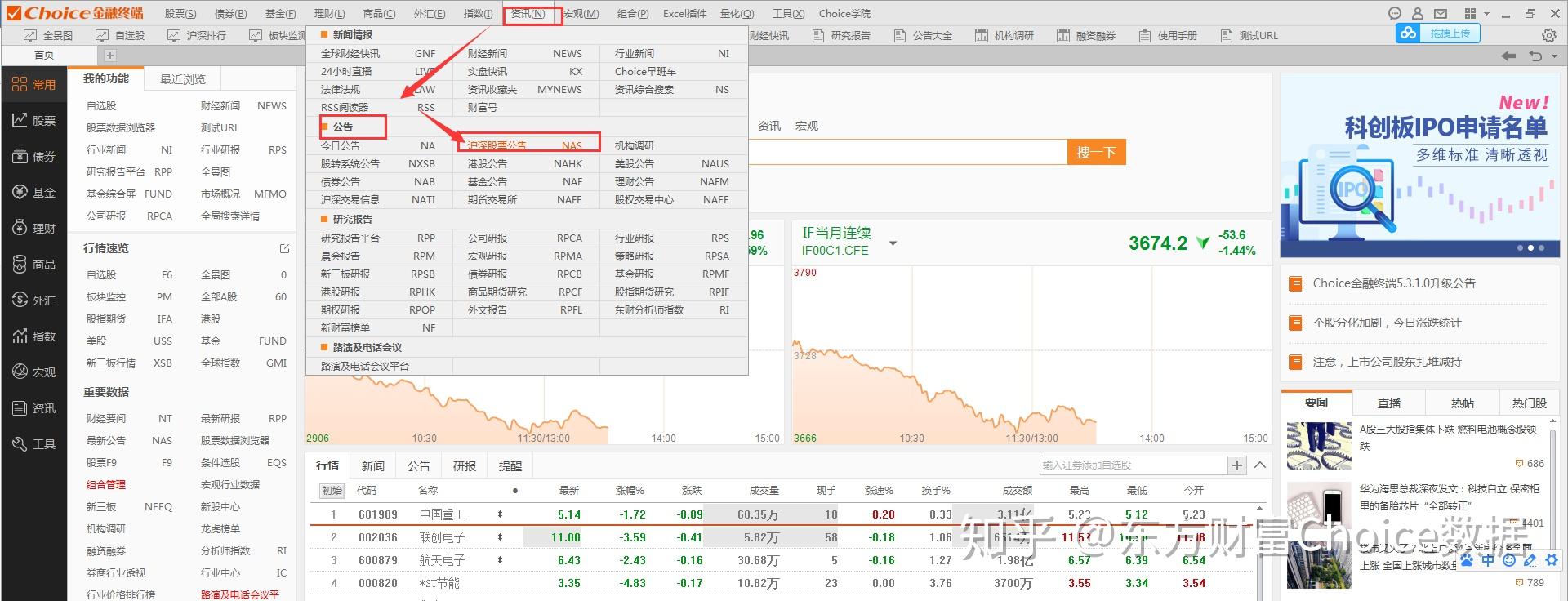Click the main search input box
Screen dimensions: 1568x601
907,152
